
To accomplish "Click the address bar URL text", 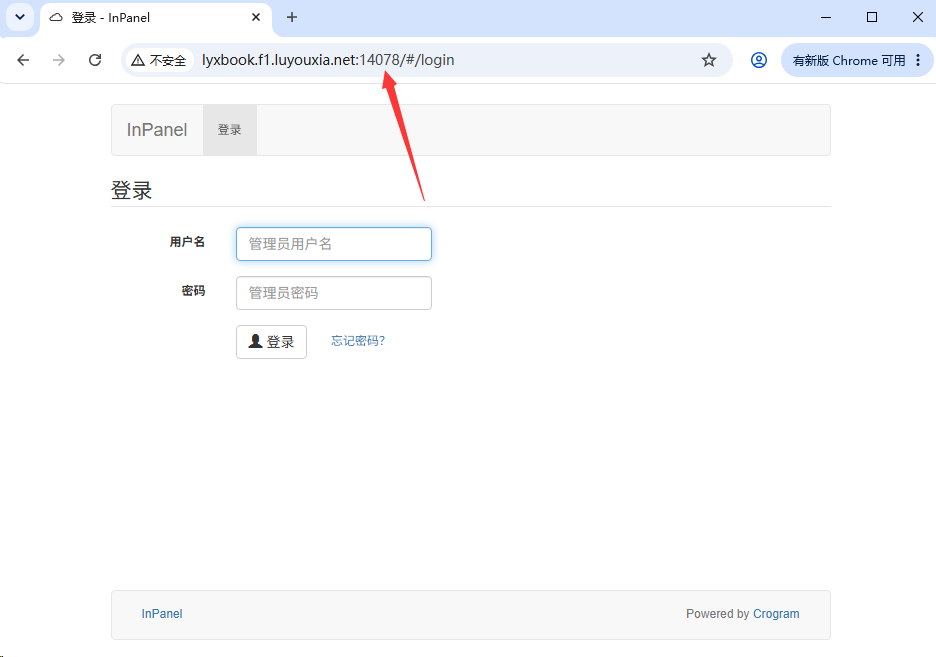I will coord(328,60).
